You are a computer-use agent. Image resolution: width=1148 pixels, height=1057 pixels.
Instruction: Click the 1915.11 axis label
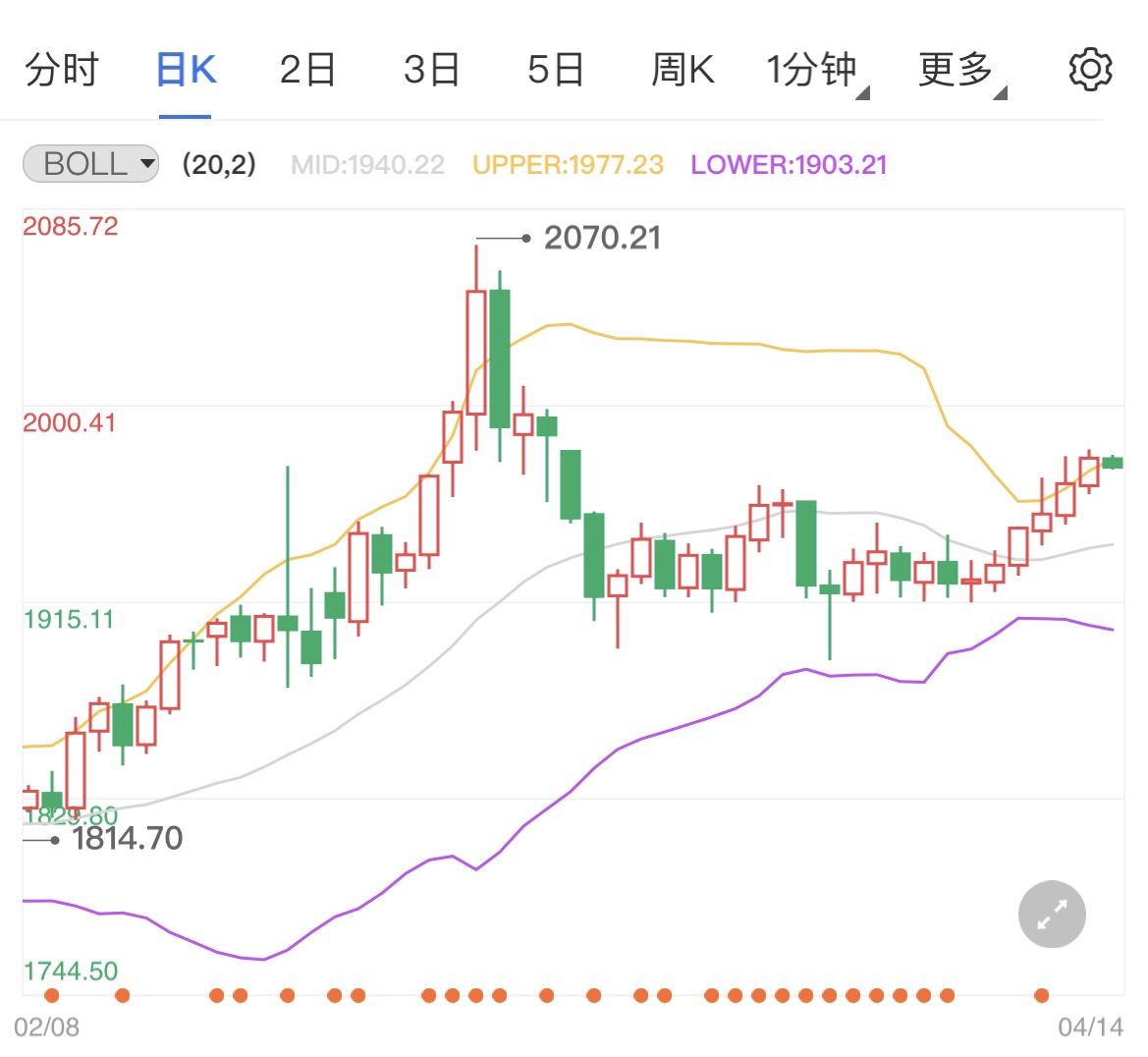69,621
